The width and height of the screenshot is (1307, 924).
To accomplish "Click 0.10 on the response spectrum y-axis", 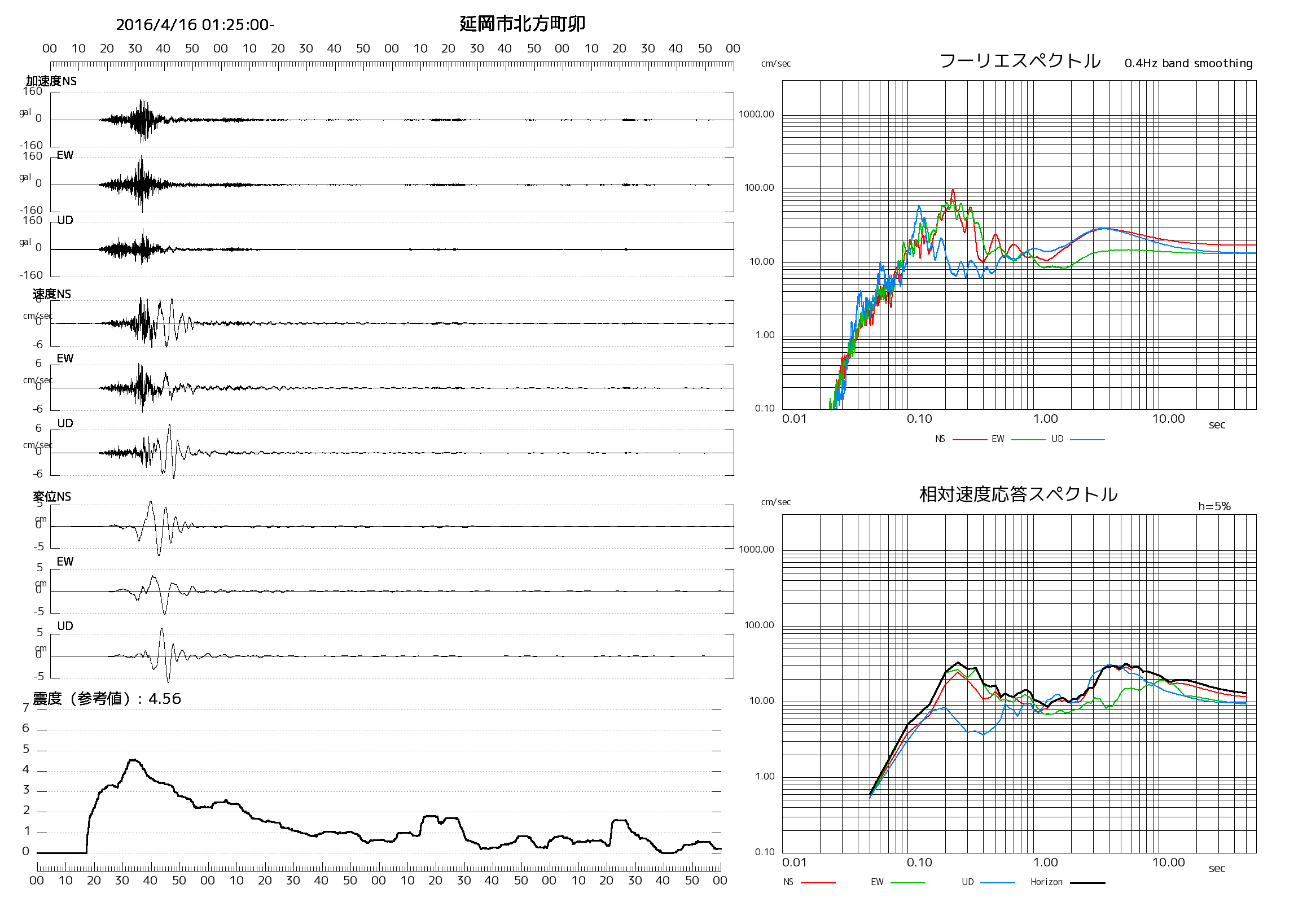I will pos(765,852).
